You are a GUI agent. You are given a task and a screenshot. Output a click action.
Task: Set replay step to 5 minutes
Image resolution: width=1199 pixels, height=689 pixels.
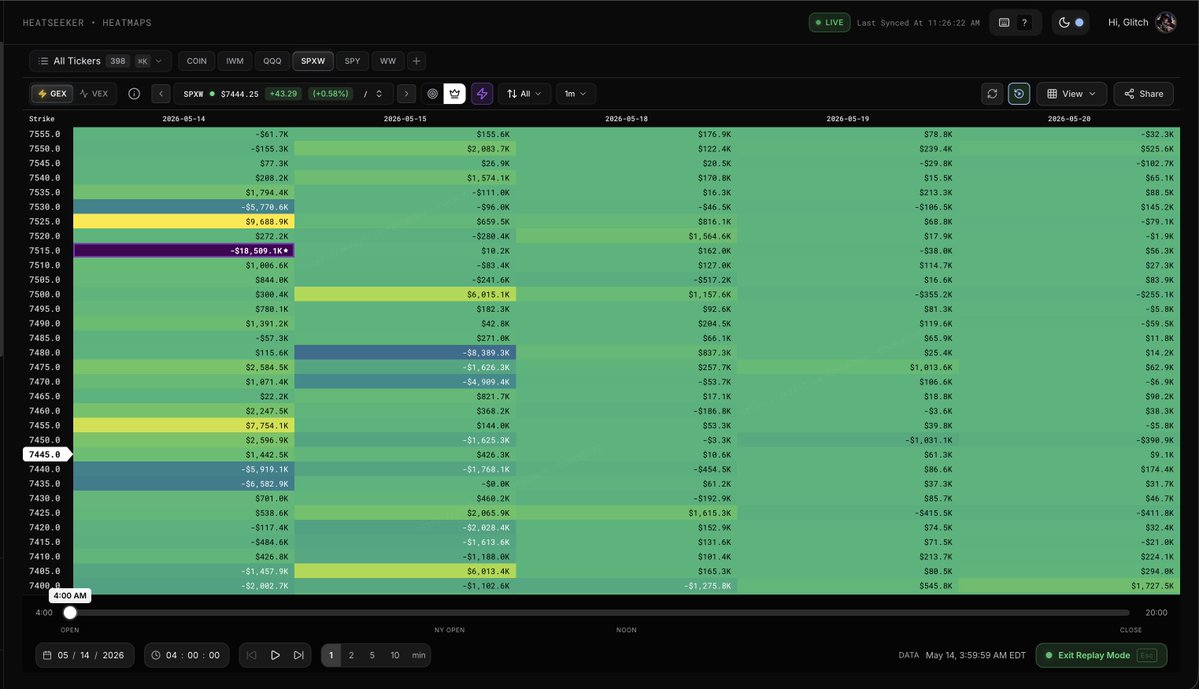(x=372, y=655)
